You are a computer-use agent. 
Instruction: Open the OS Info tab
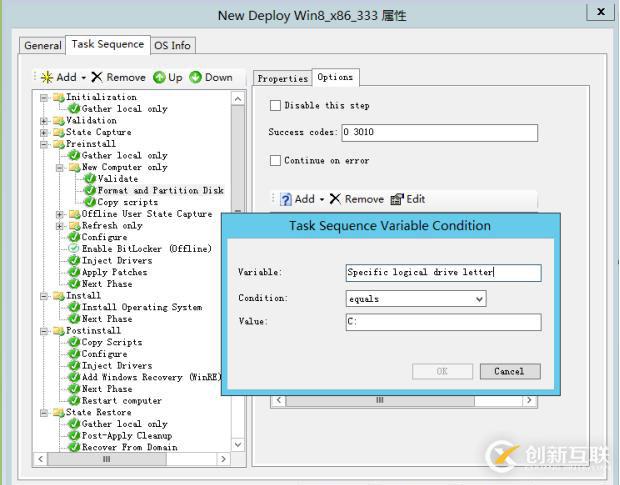pyautogui.click(x=172, y=45)
